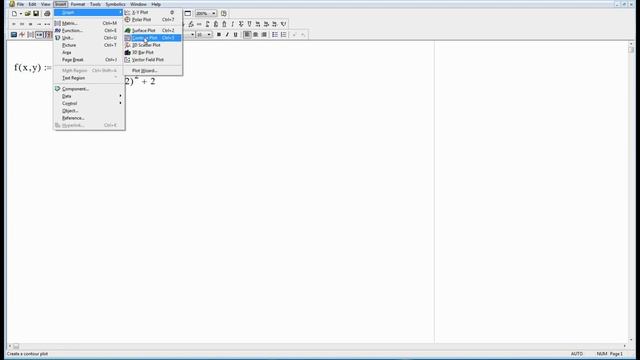Open the Graph math palette icon
Image resolution: width=640 pixels, height=360 pixels.
click(x=22, y=35)
